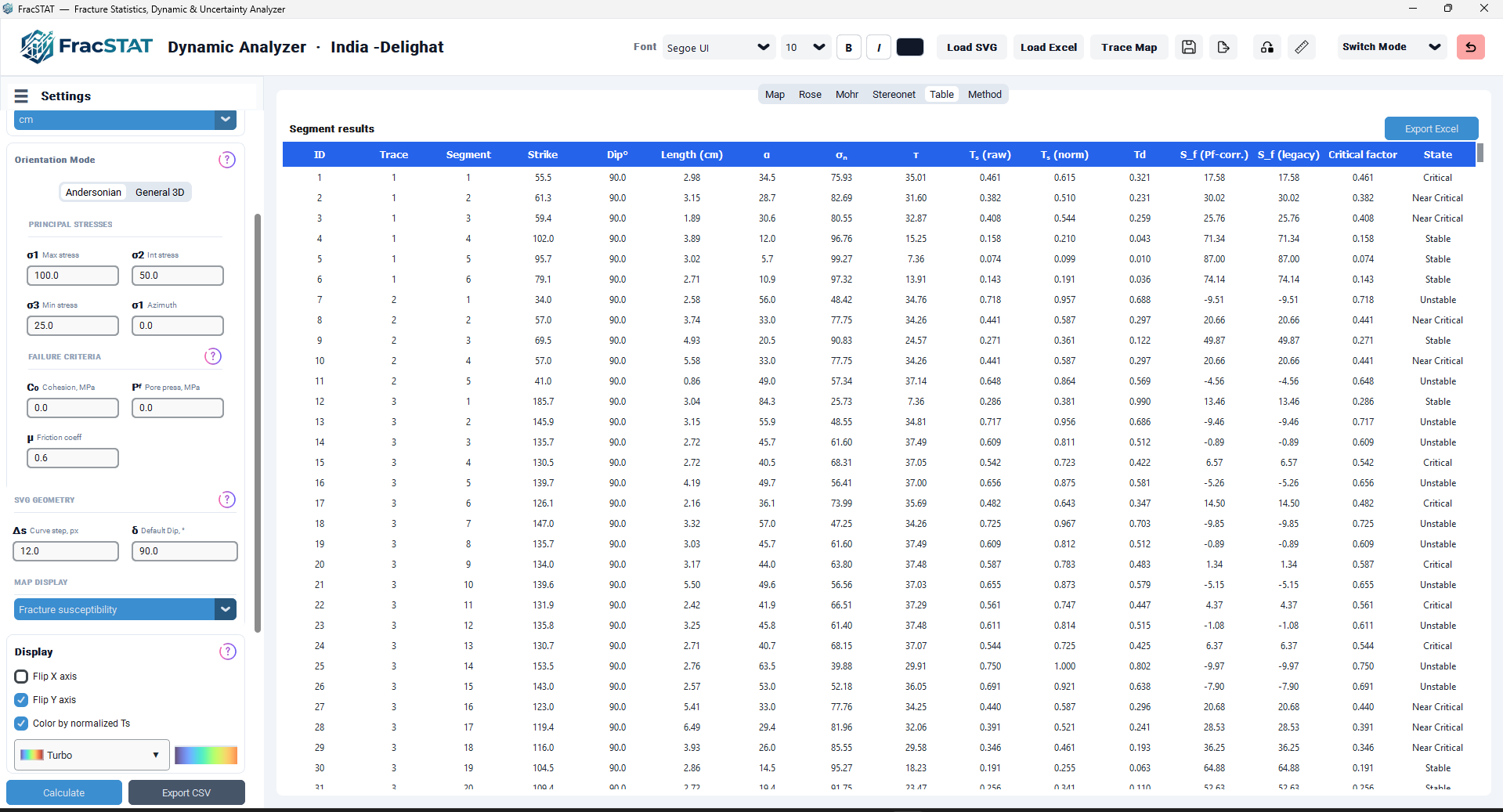Click the Export Excel button

1431,128
